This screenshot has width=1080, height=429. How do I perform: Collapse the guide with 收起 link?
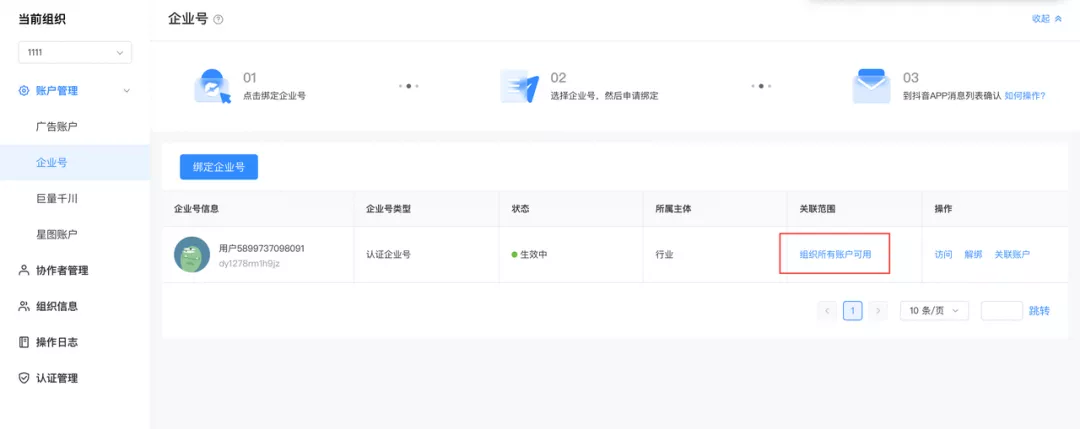(1046, 19)
